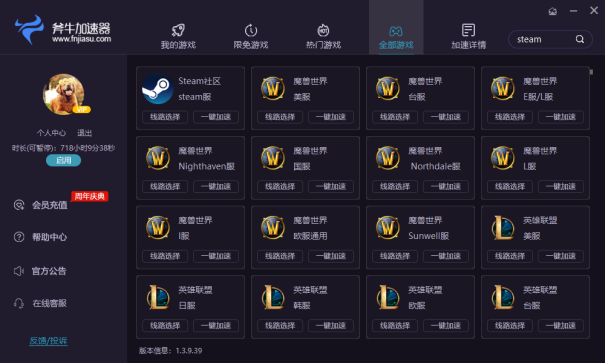Screen dimensions: 605x363
Task: Click the magnifier search icon
Action: click(580, 39)
